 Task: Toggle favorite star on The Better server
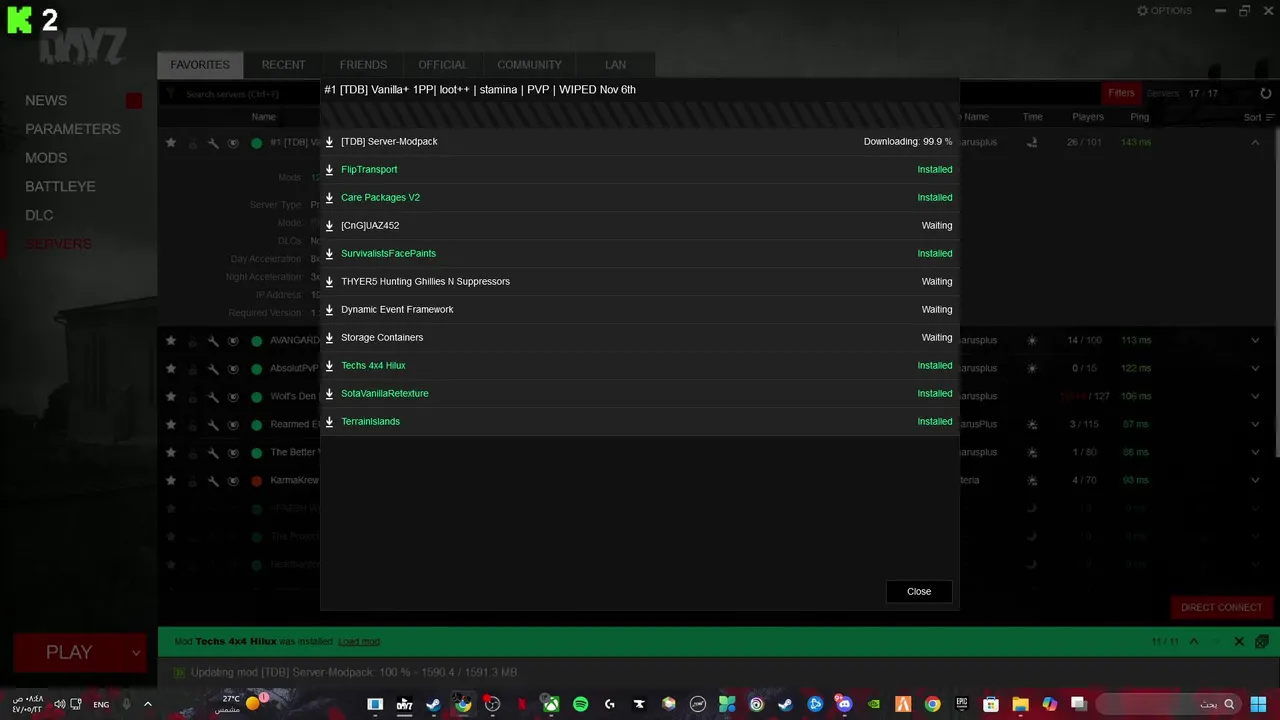tap(171, 453)
